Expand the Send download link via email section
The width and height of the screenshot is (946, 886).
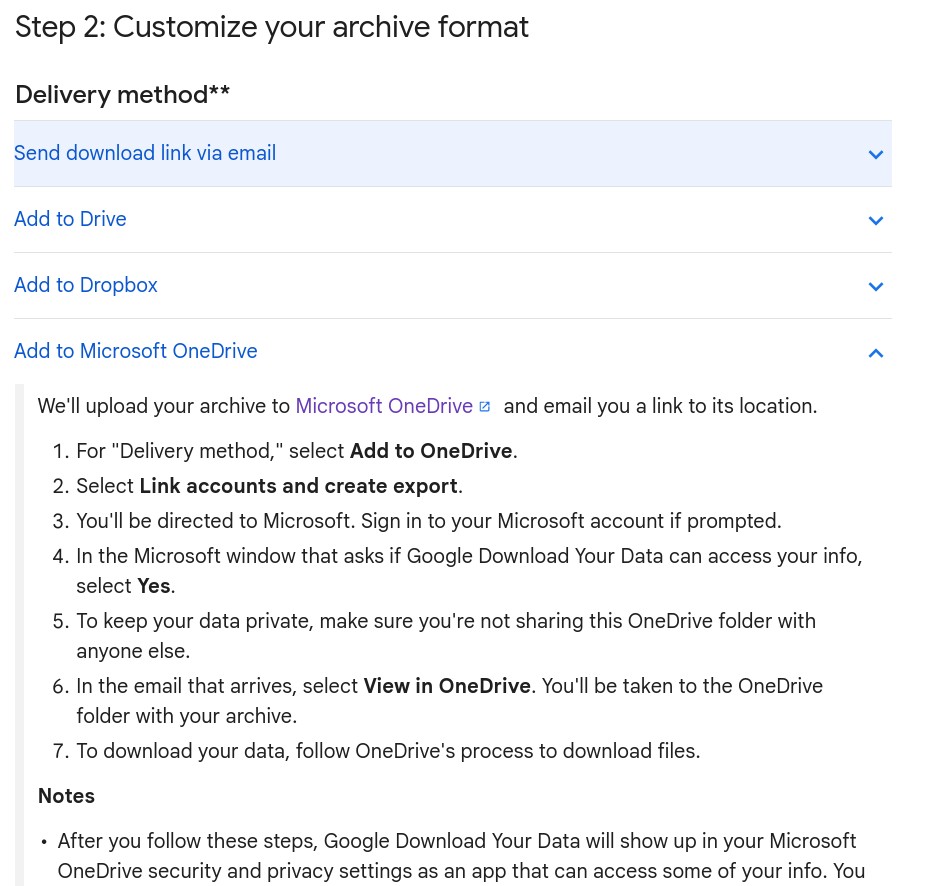452,153
